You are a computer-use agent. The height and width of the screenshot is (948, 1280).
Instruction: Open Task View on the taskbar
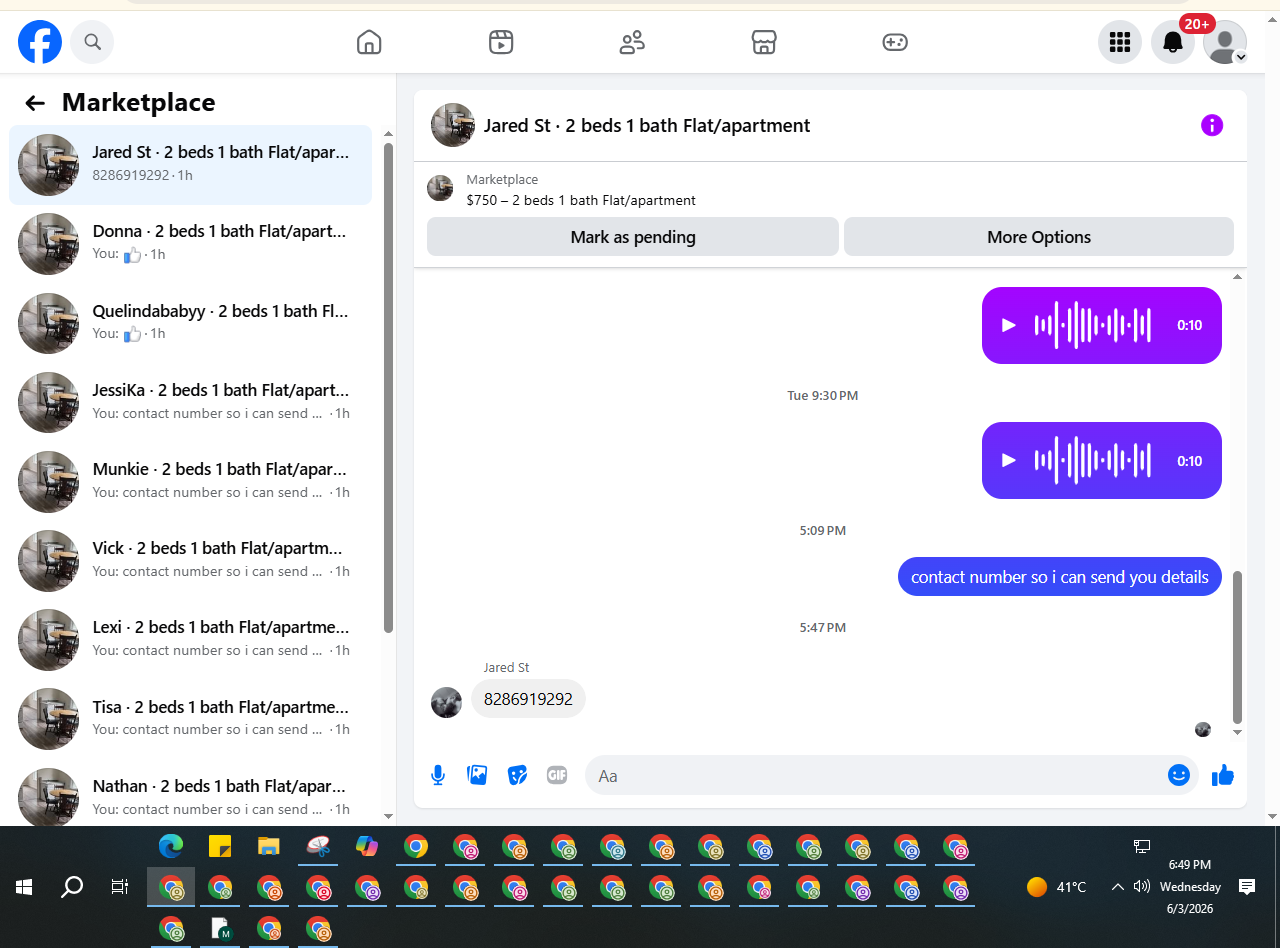pos(120,887)
